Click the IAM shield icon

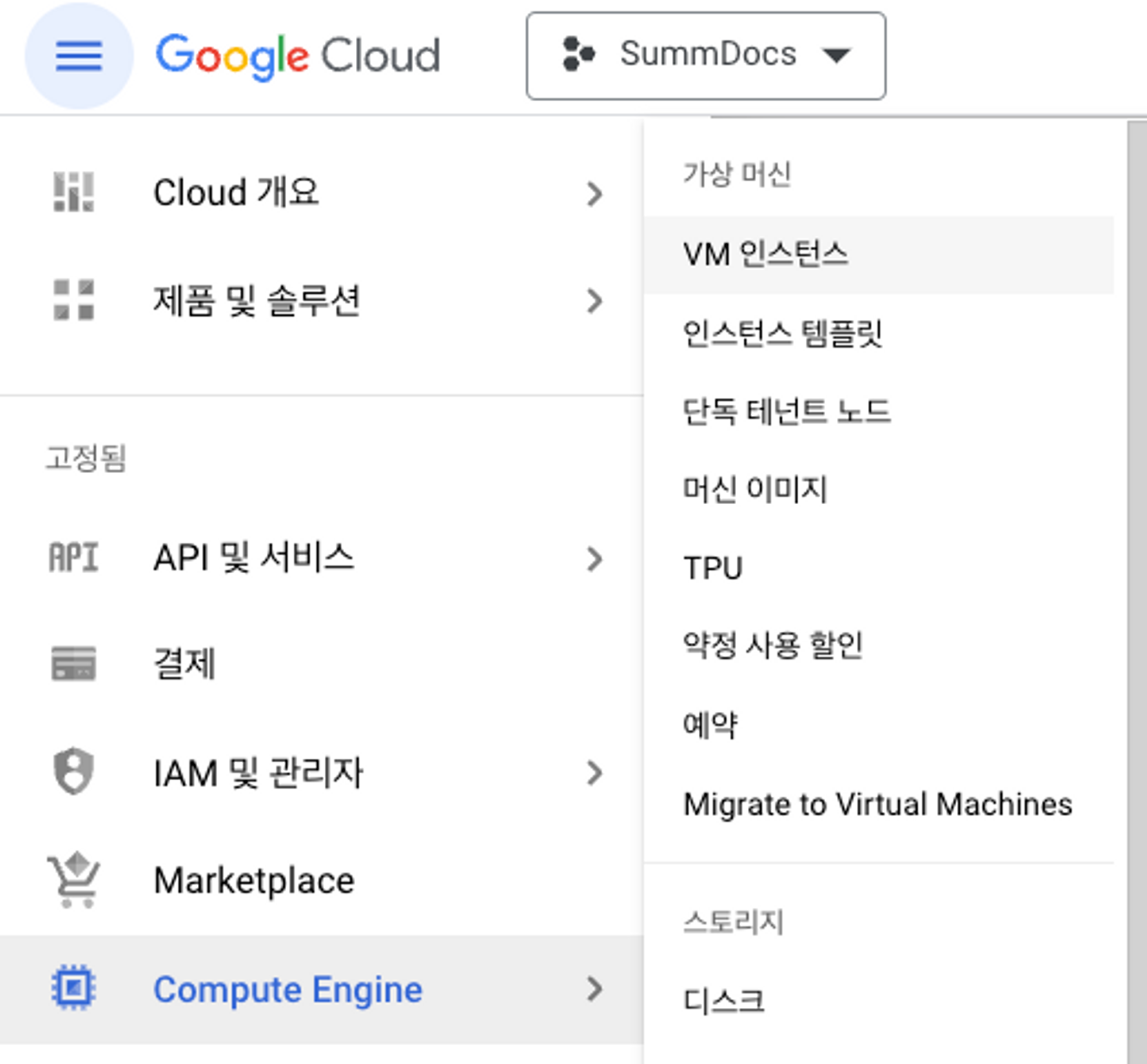tap(73, 771)
